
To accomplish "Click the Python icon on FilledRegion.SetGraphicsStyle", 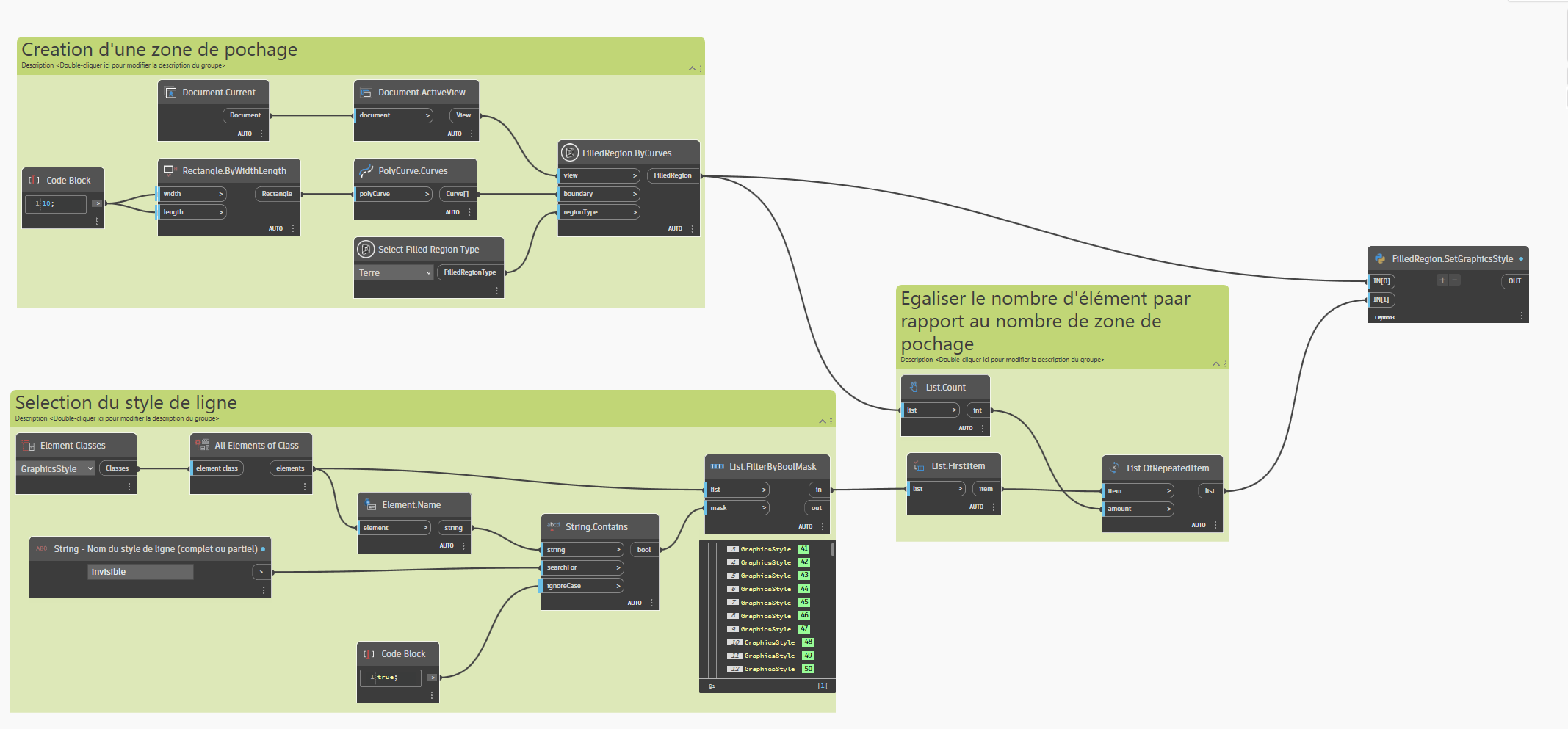I will click(1380, 258).
